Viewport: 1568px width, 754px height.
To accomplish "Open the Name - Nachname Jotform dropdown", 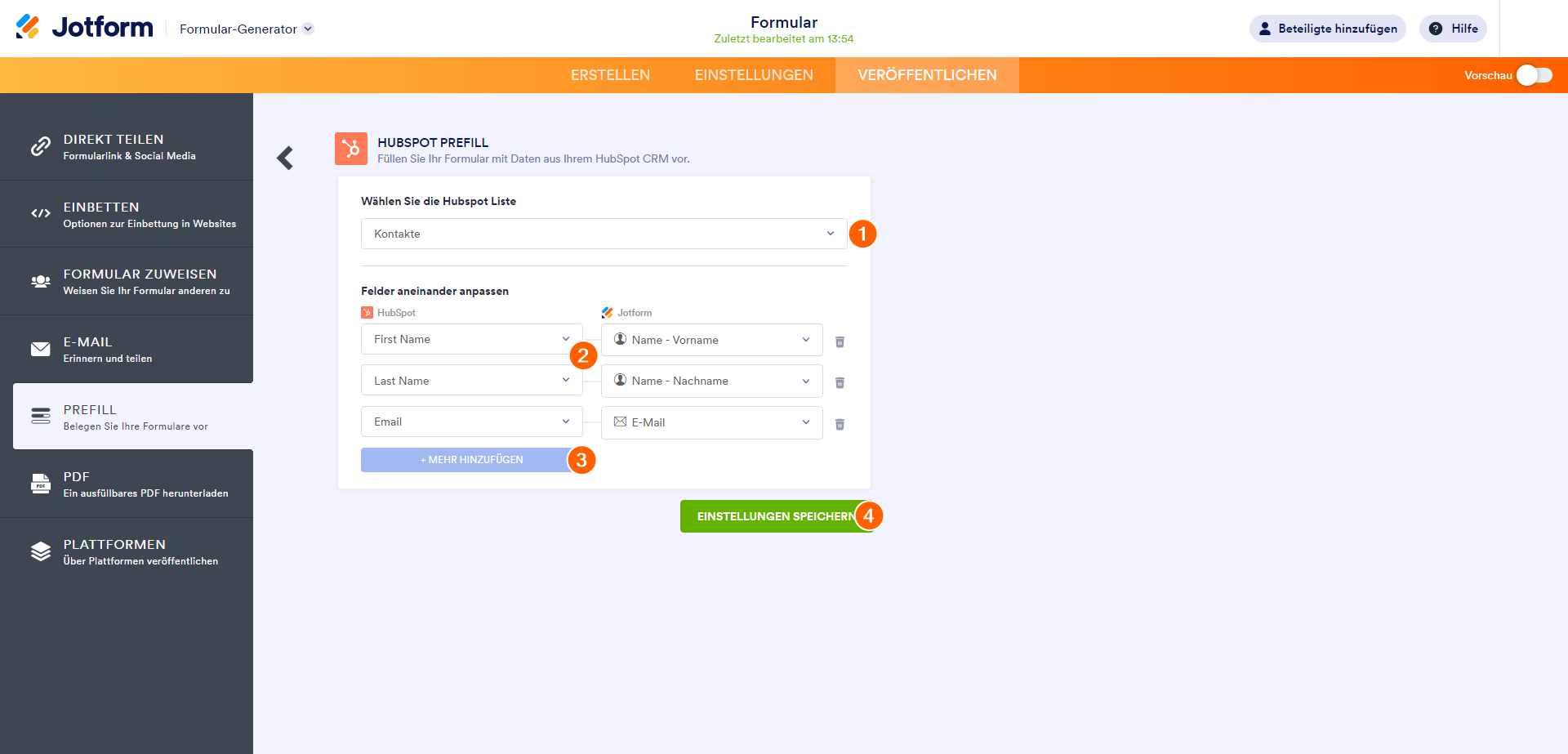I will tap(712, 381).
